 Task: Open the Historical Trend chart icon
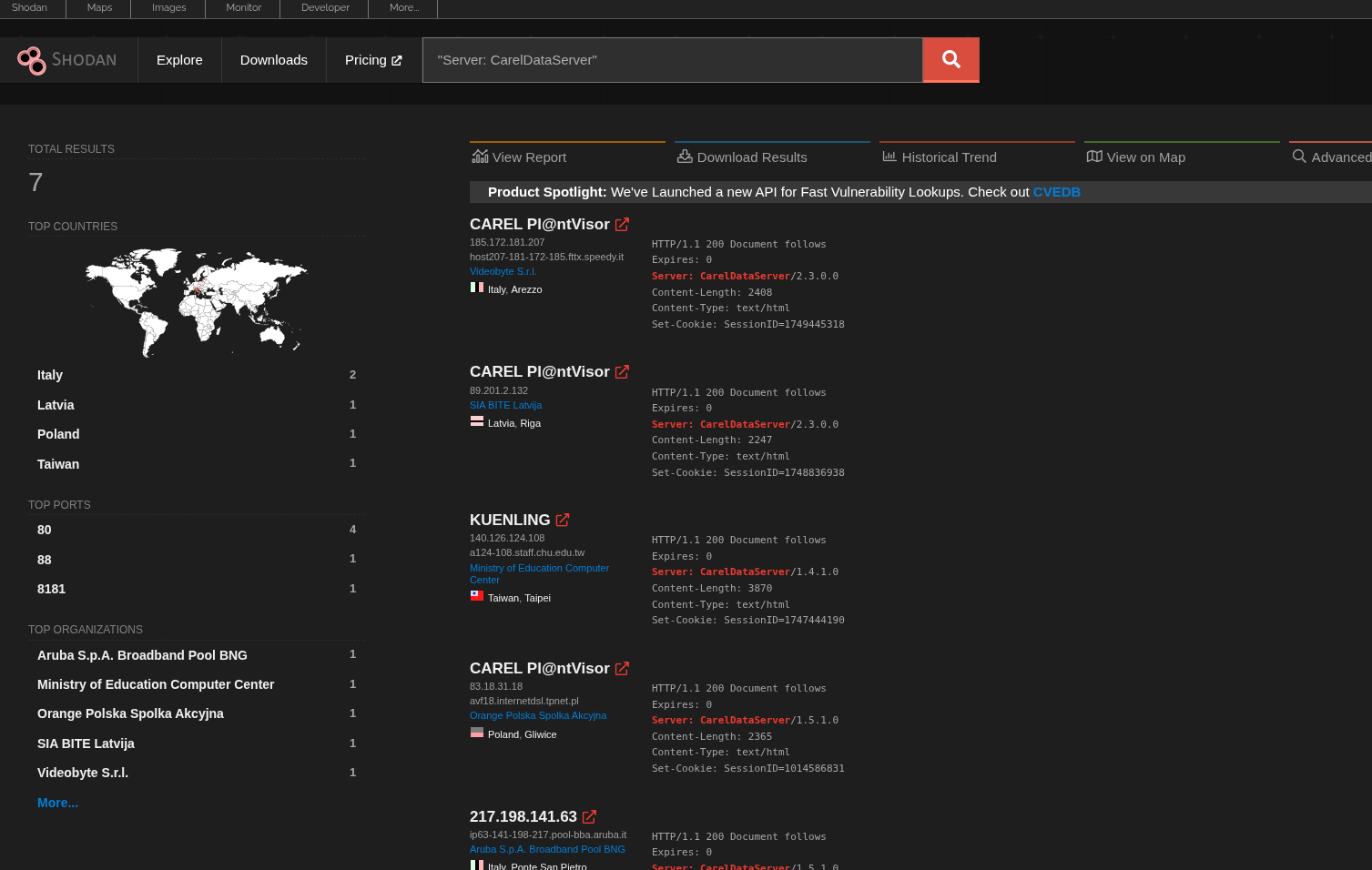[x=889, y=156]
